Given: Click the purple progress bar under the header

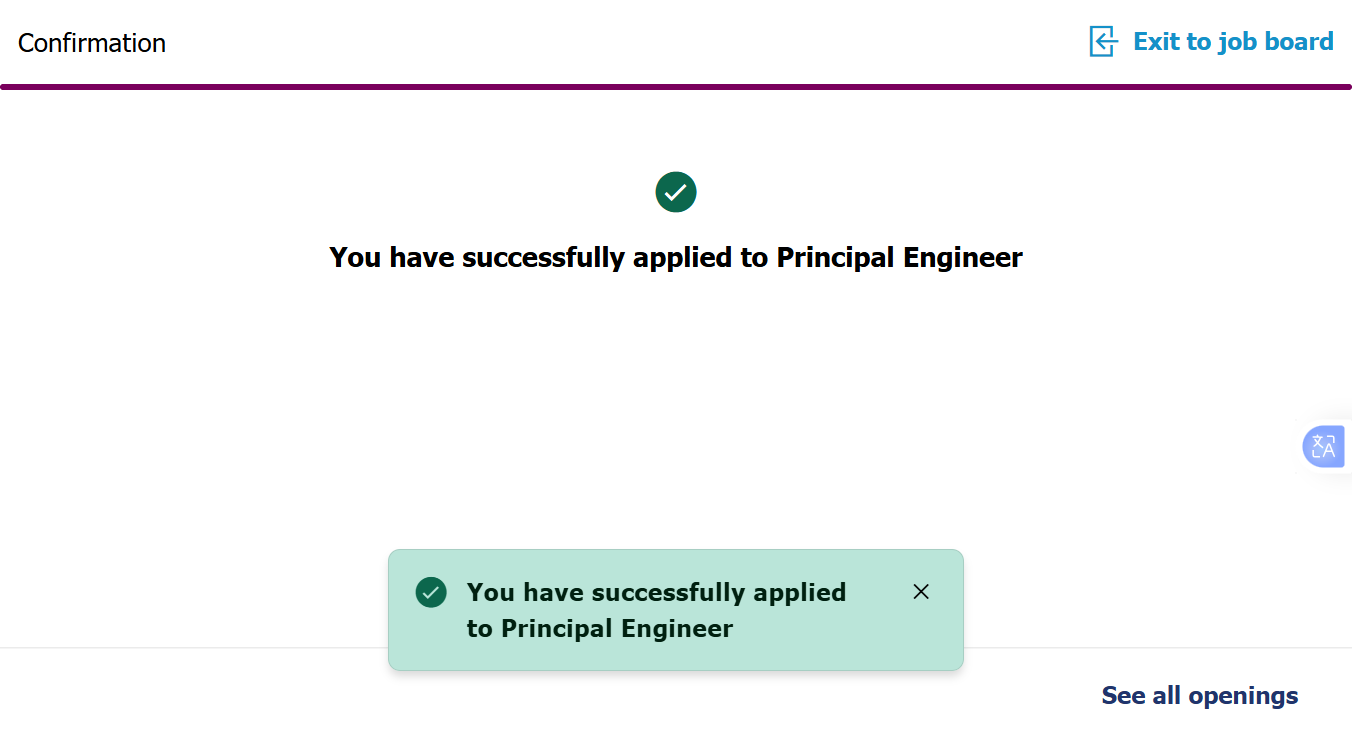Looking at the screenshot, I should [676, 87].
